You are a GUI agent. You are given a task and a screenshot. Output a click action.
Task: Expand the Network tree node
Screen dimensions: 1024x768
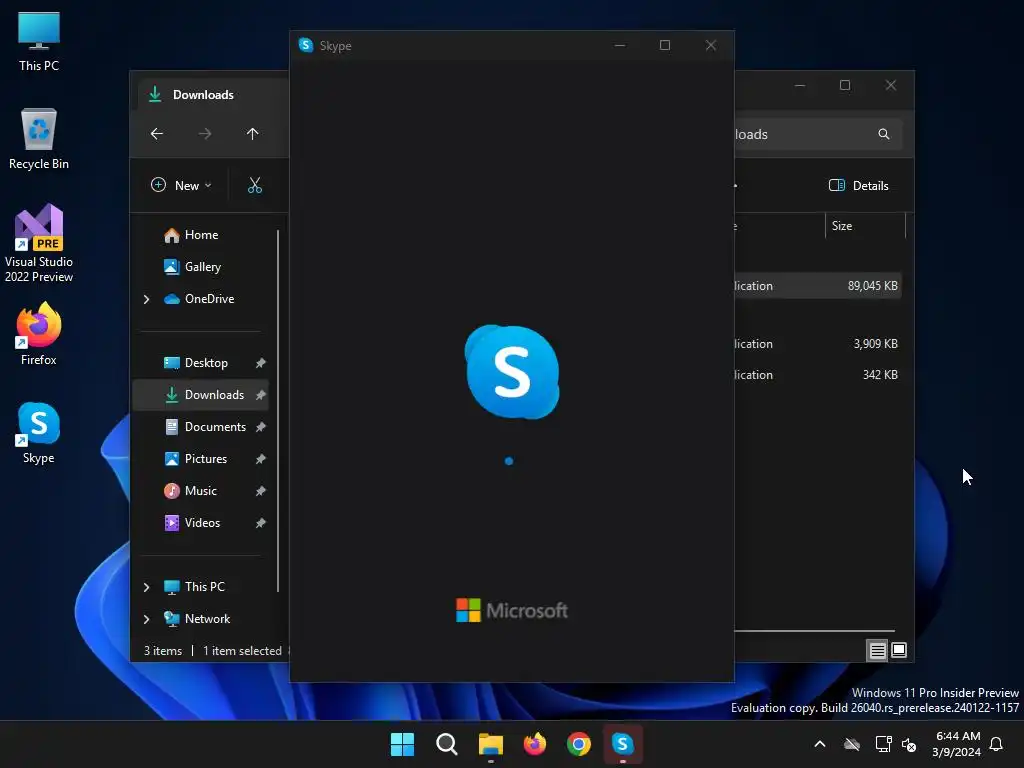click(x=146, y=619)
